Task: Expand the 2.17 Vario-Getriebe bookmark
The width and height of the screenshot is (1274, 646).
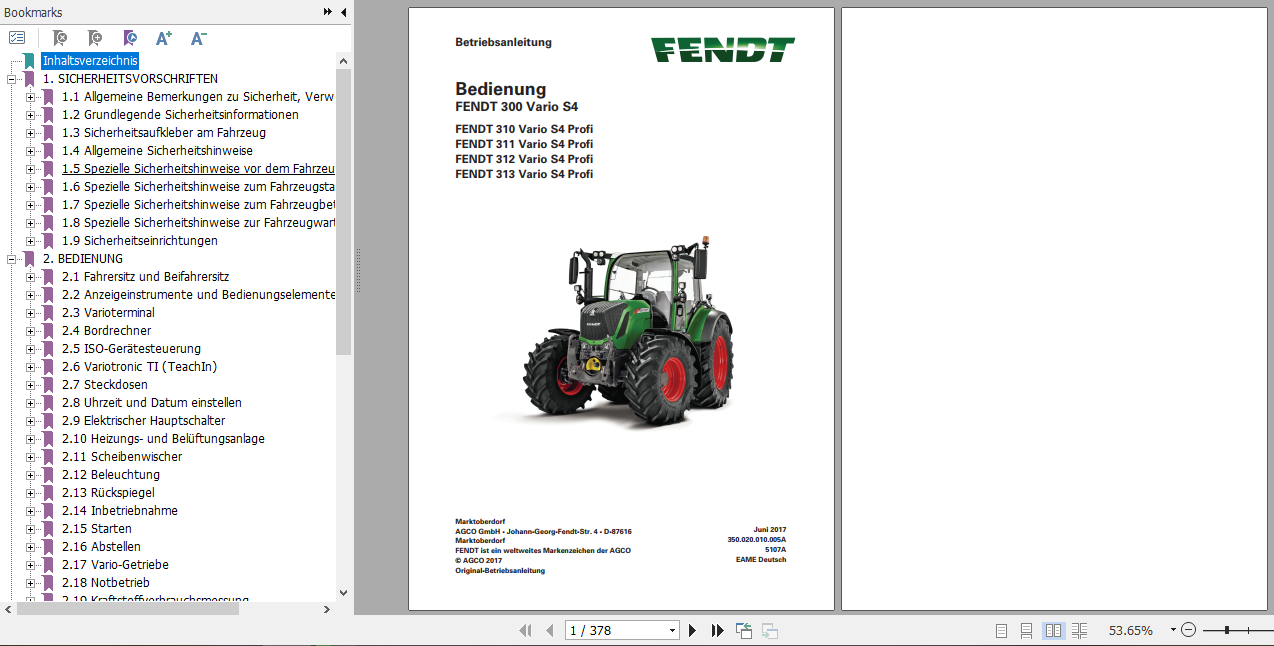Action: coord(30,565)
